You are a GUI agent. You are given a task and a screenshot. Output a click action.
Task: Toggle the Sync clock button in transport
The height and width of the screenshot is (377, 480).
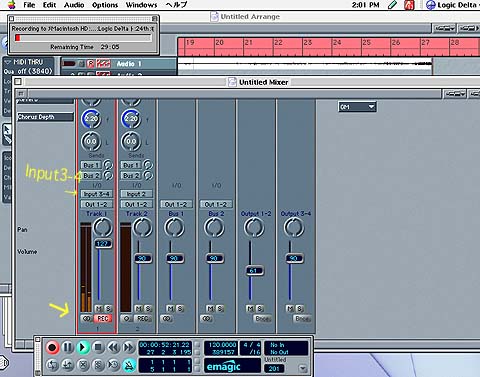coord(114,365)
